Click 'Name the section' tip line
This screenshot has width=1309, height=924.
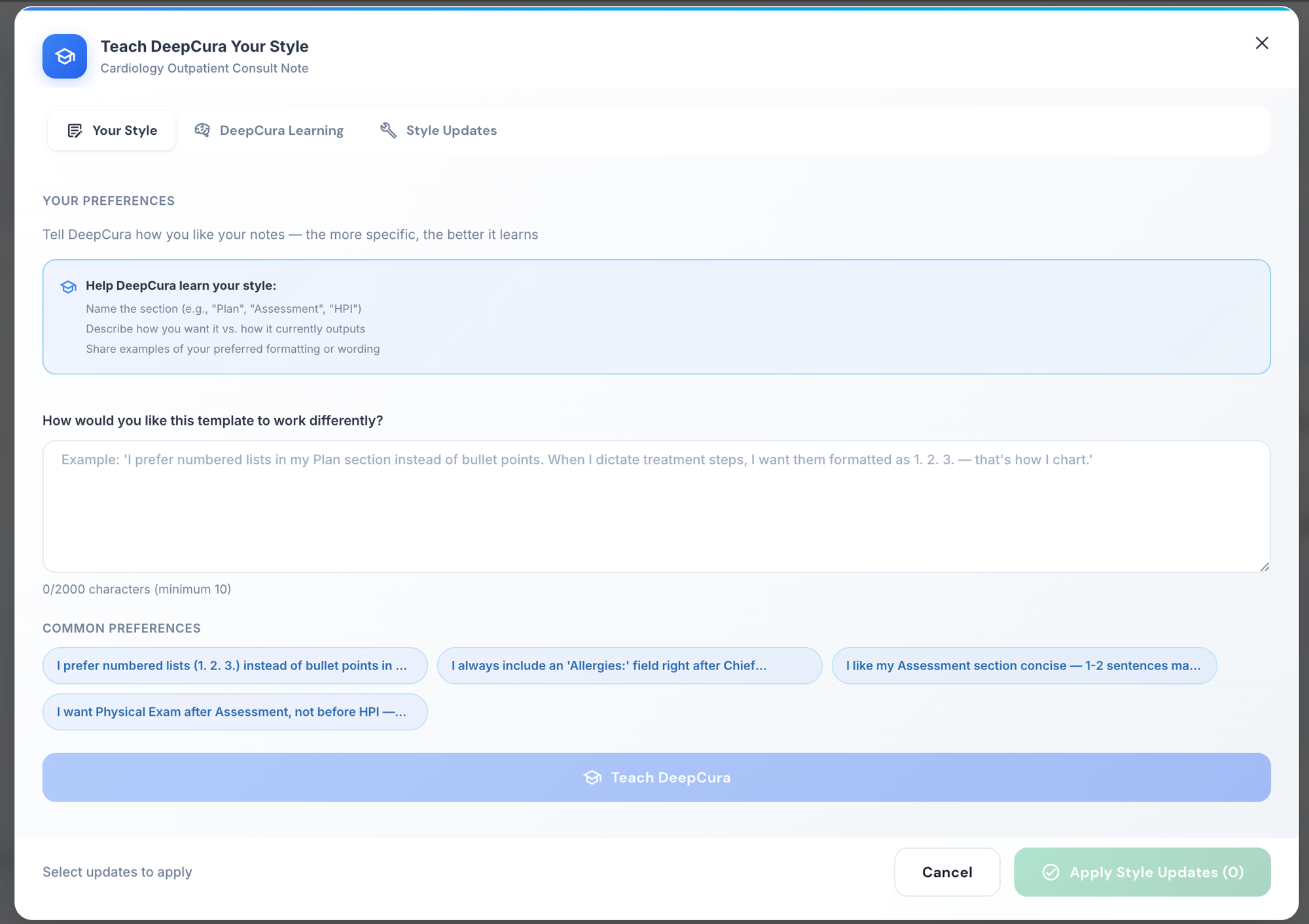pyautogui.click(x=223, y=308)
